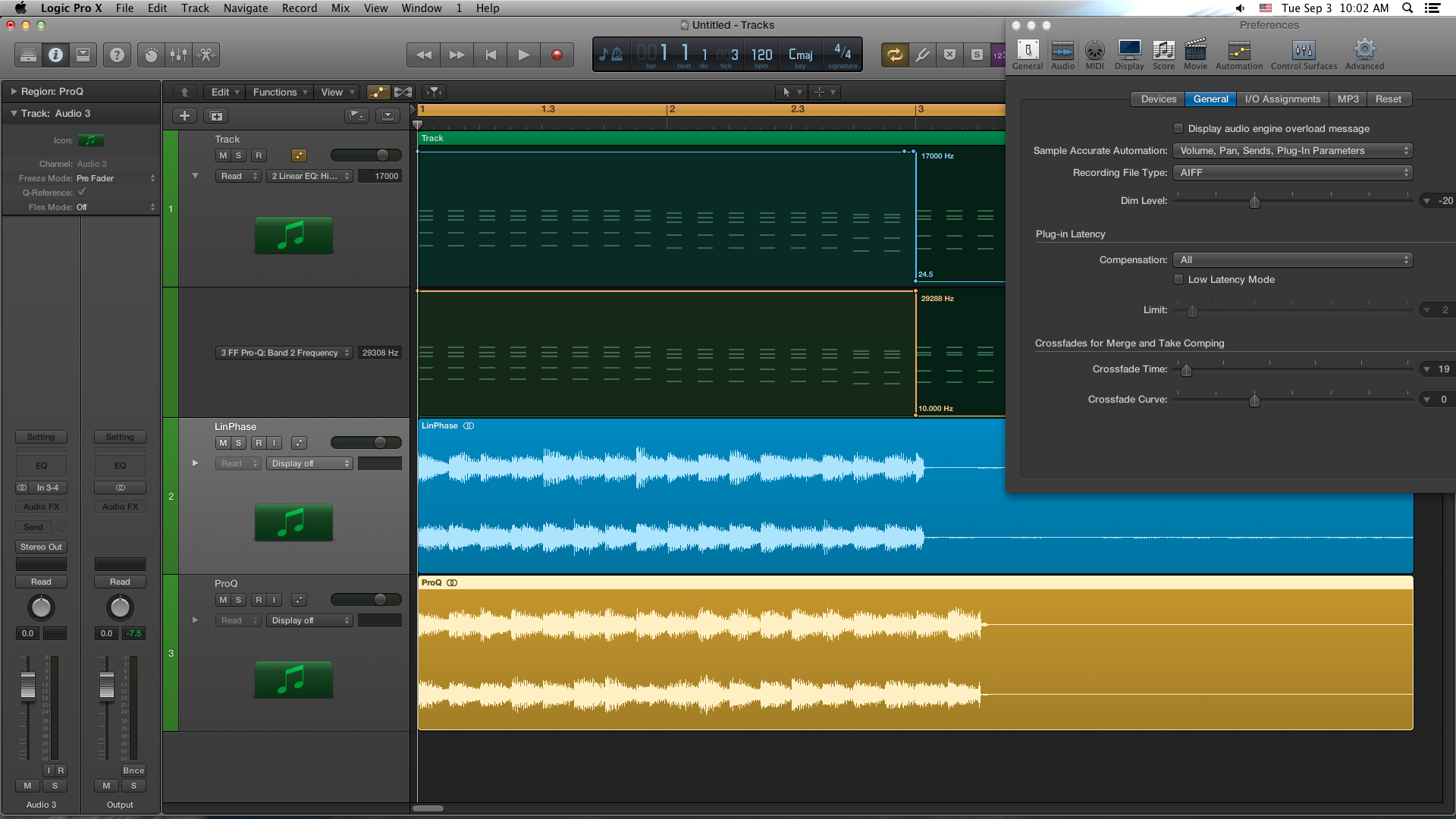Image resolution: width=1456 pixels, height=819 pixels.
Task: Open Recording File Type AIFF dropdown
Action: (x=1292, y=173)
